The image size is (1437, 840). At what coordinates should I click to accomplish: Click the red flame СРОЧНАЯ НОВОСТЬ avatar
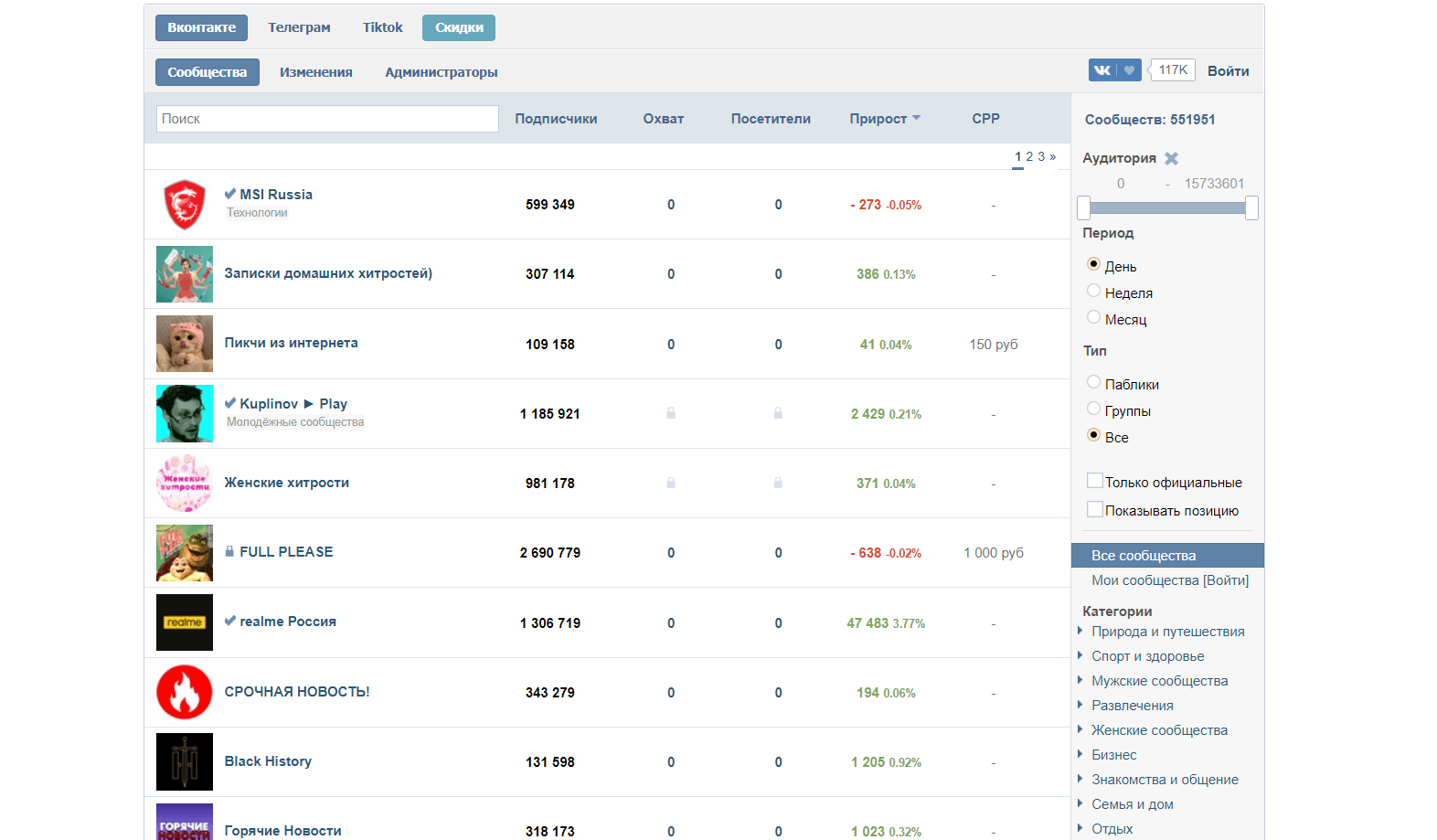(x=184, y=692)
